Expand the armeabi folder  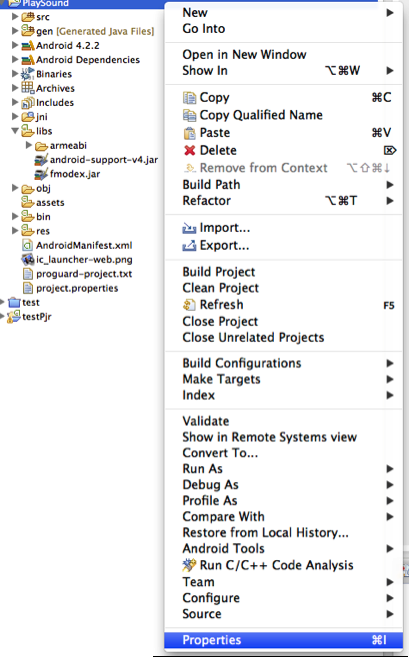pyautogui.click(x=29, y=145)
